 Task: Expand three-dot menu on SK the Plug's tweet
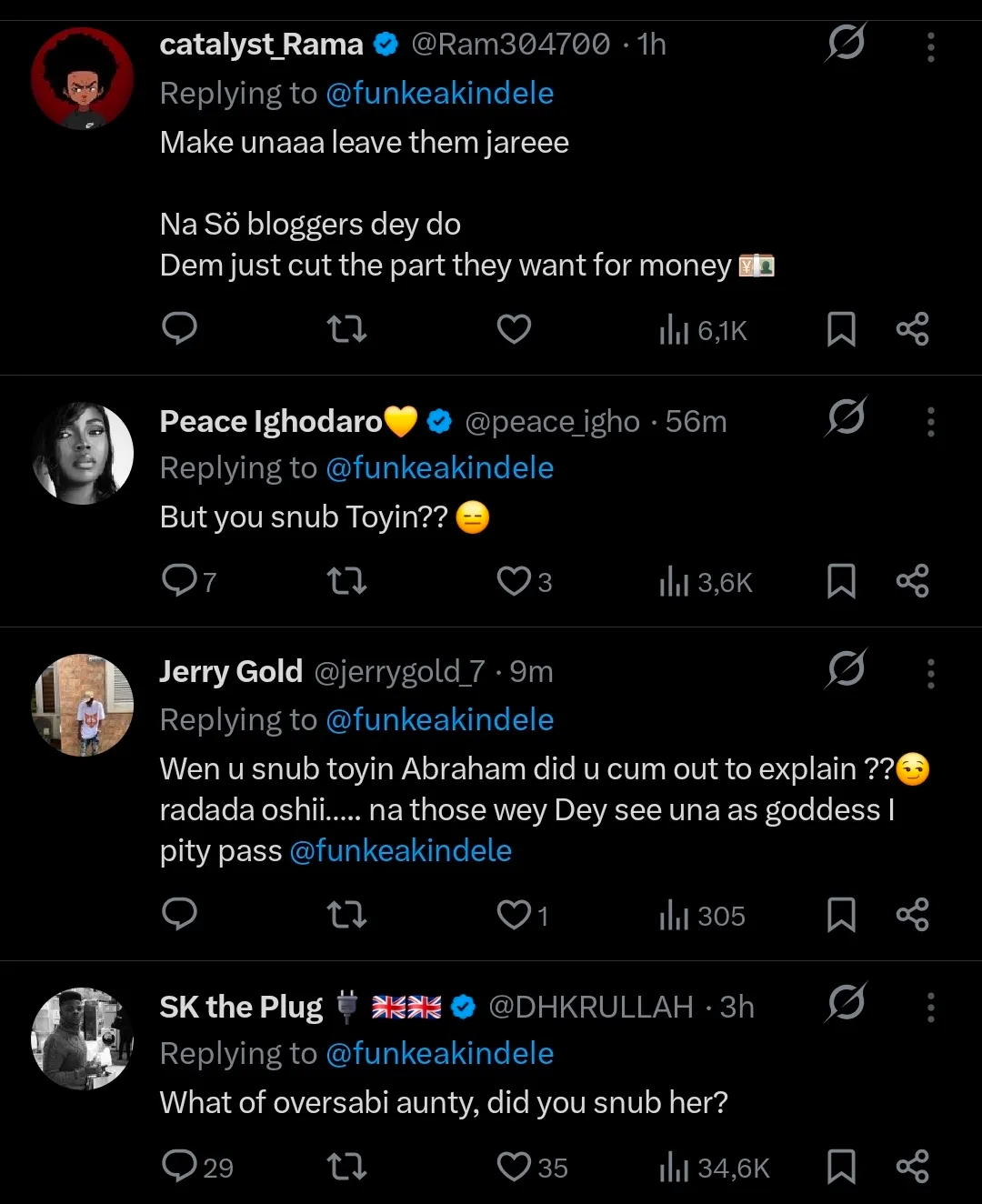coord(930,1008)
